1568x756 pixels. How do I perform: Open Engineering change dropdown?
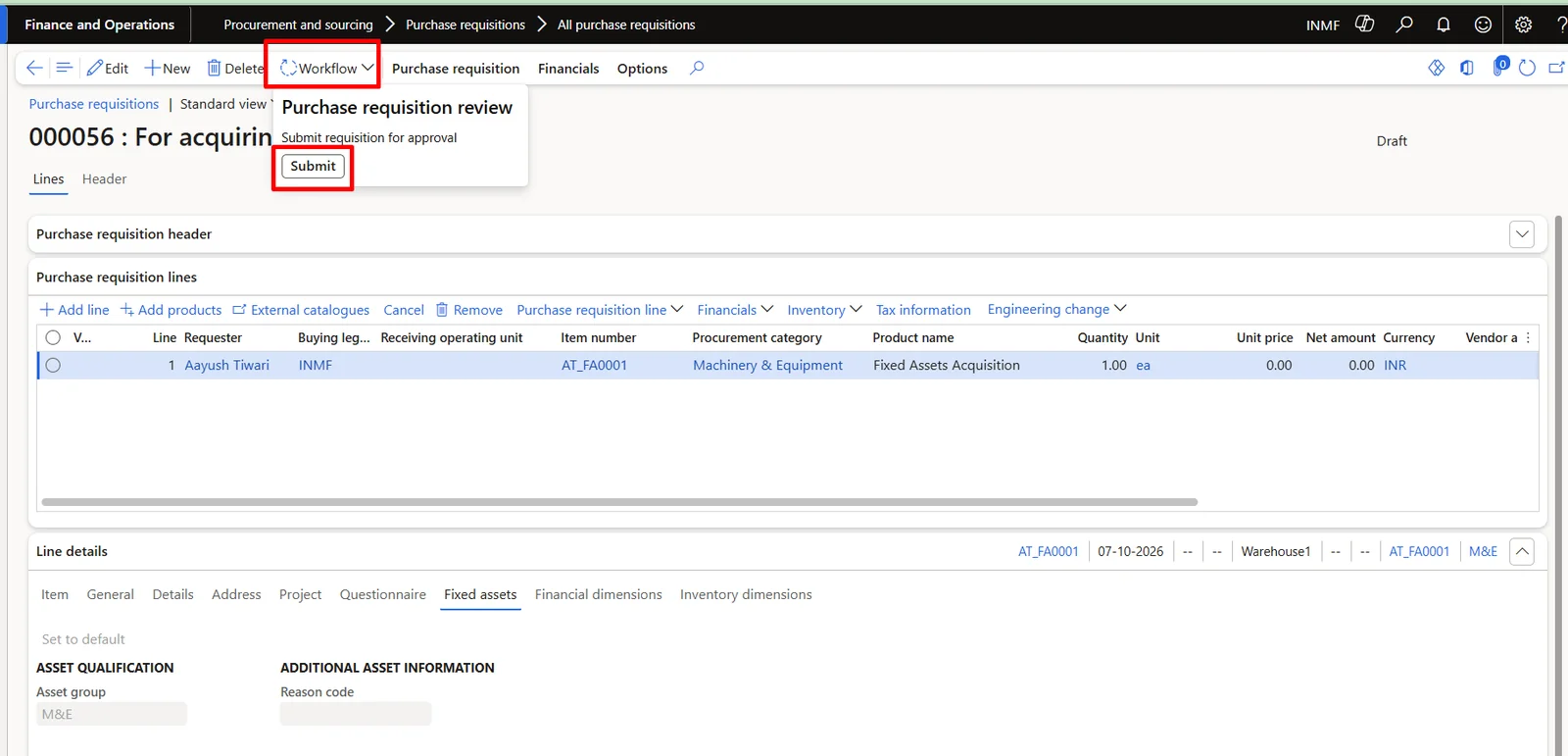pyautogui.click(x=1056, y=309)
